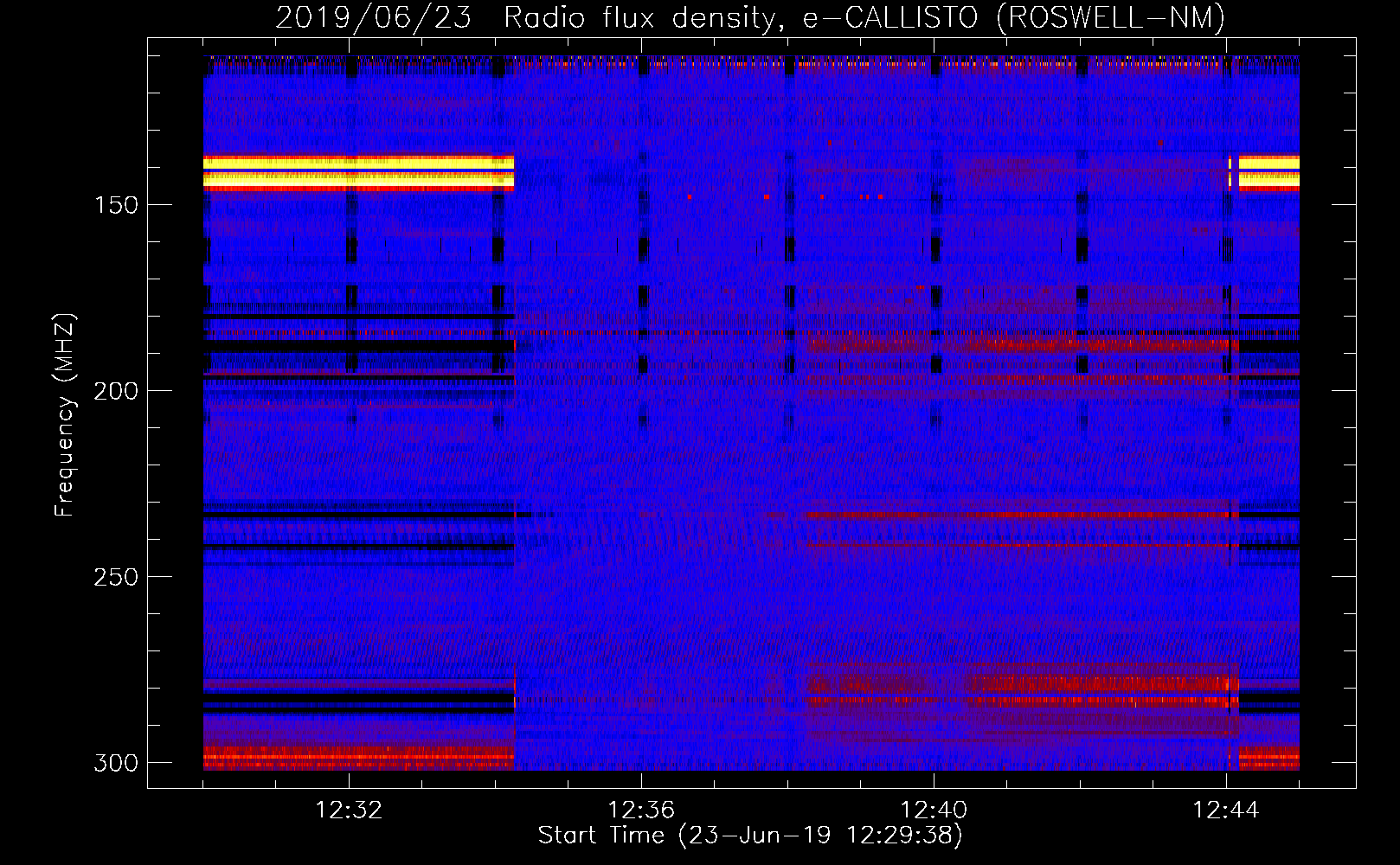Image resolution: width=1400 pixels, height=865 pixels.
Task: Click the 12:32 time tick label
Action: pyautogui.click(x=349, y=811)
